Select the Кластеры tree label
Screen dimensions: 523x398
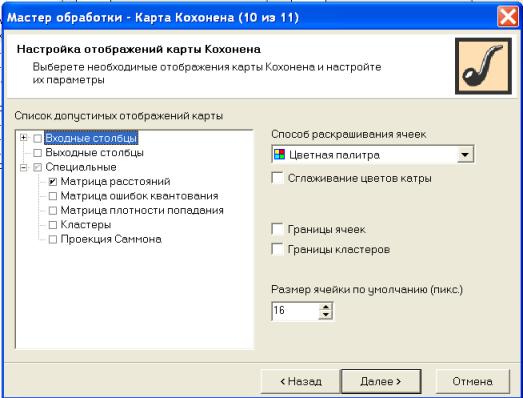pos(86,225)
